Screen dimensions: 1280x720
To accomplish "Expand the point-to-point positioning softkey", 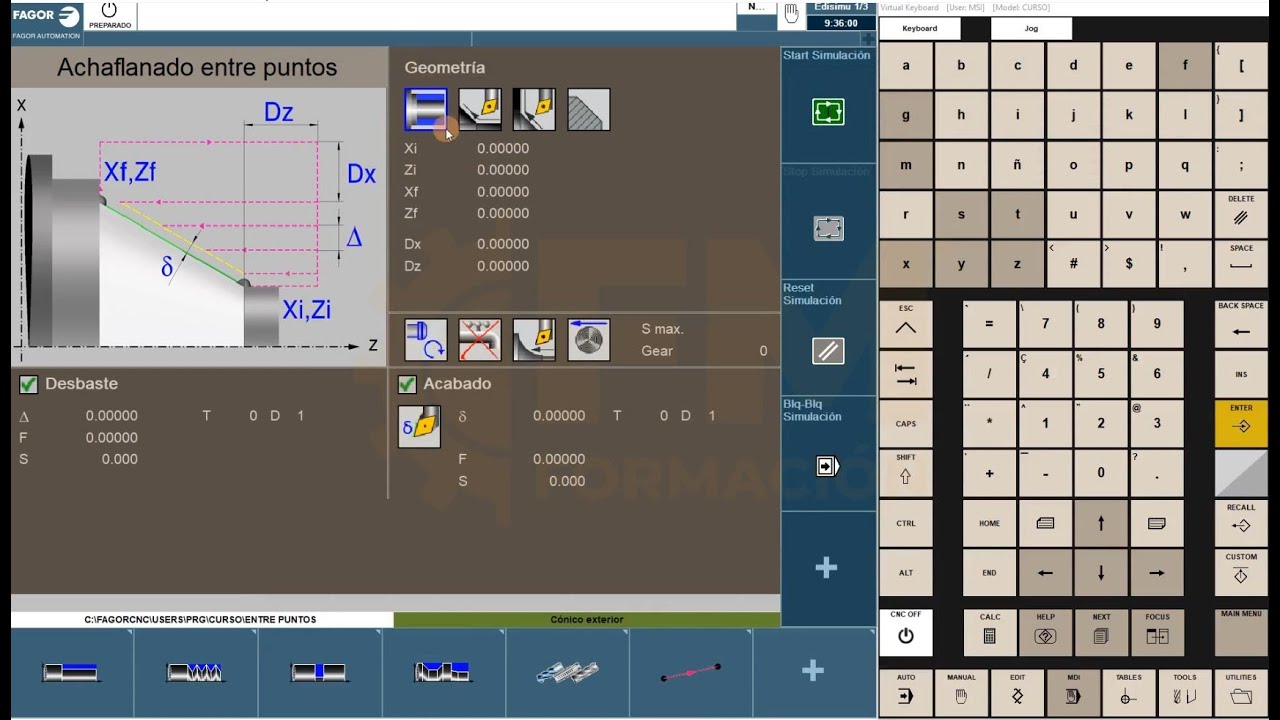I will (x=691, y=672).
